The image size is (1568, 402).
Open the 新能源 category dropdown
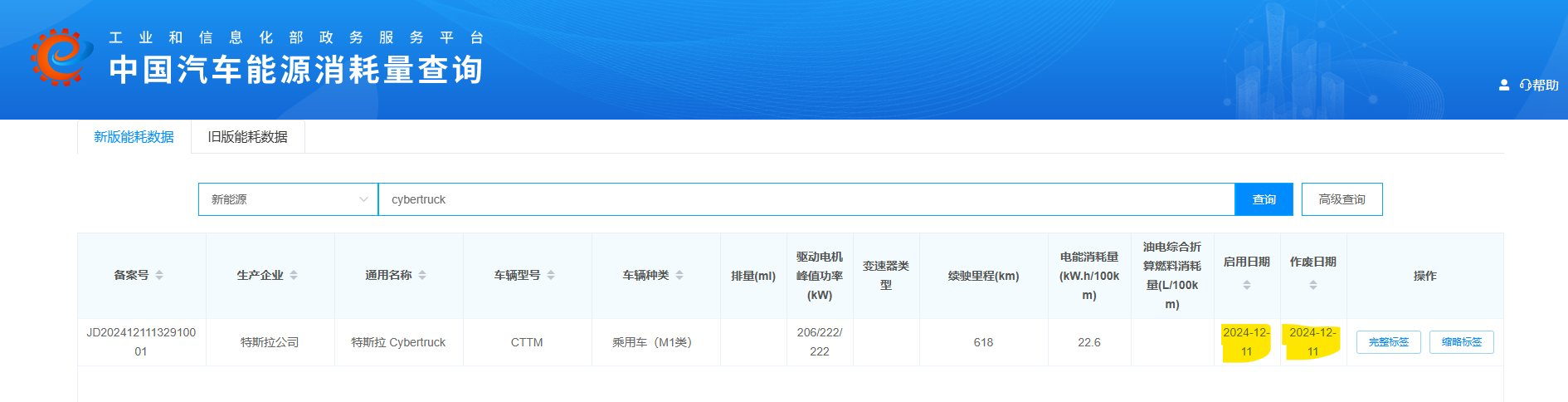(x=288, y=199)
